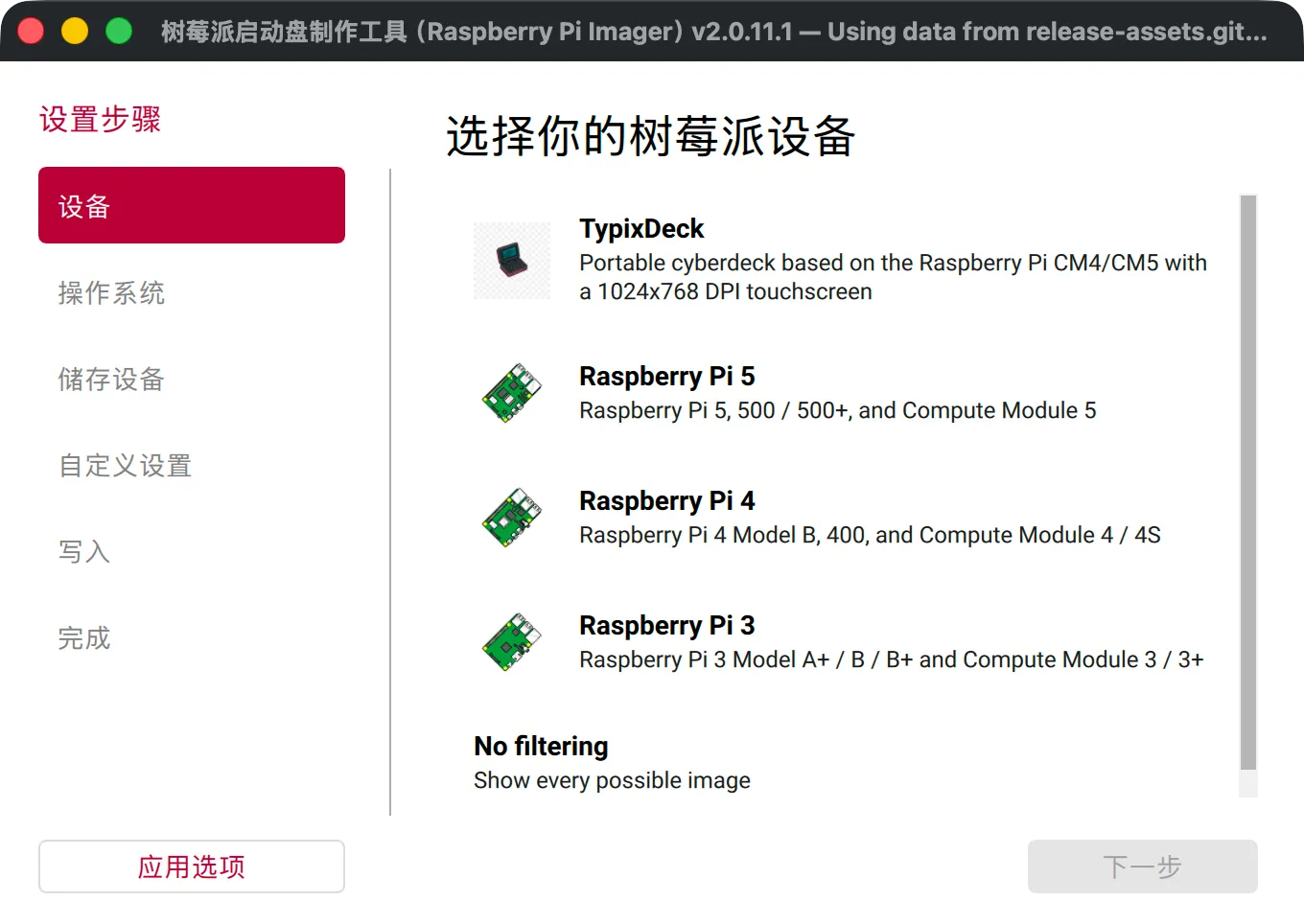Click the Raspberry Pi 5 board icon
The width and height of the screenshot is (1304, 924).
[x=512, y=393]
